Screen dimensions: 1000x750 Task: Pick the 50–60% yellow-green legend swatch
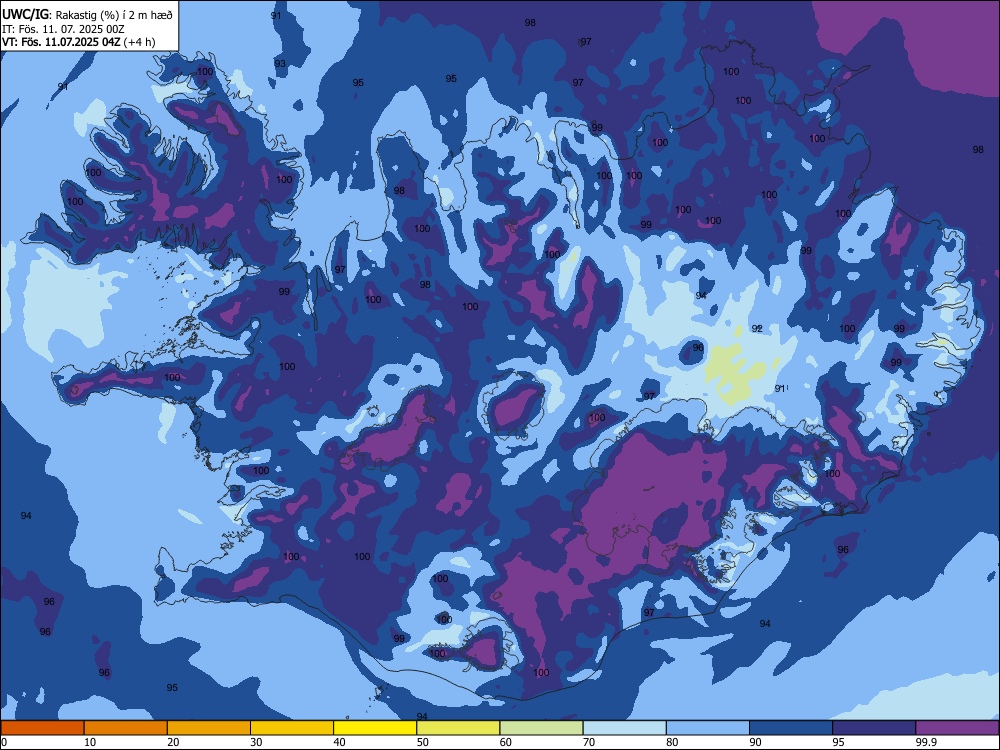pos(458,728)
